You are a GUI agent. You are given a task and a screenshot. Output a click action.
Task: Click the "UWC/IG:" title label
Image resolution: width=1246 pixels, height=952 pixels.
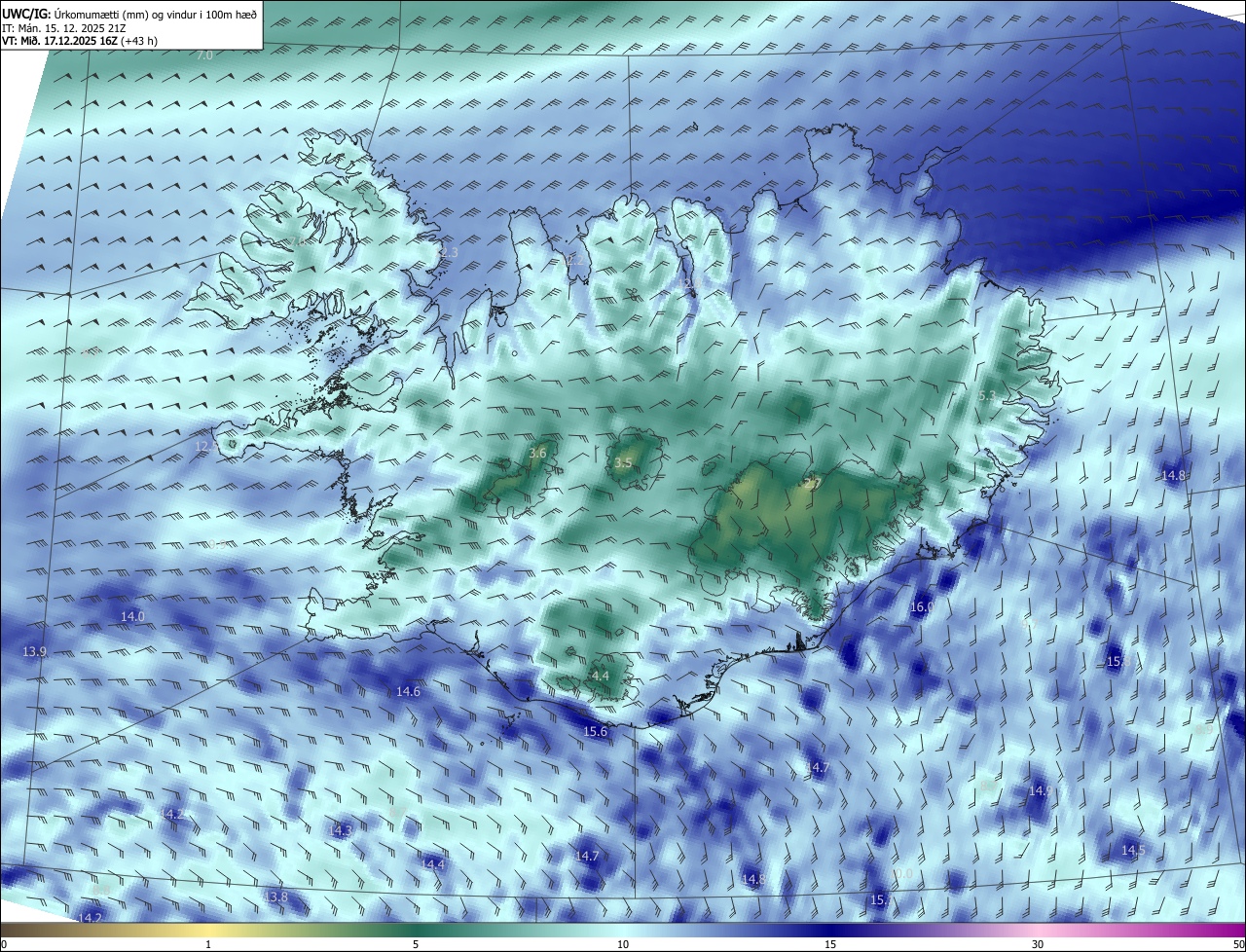coord(25,14)
